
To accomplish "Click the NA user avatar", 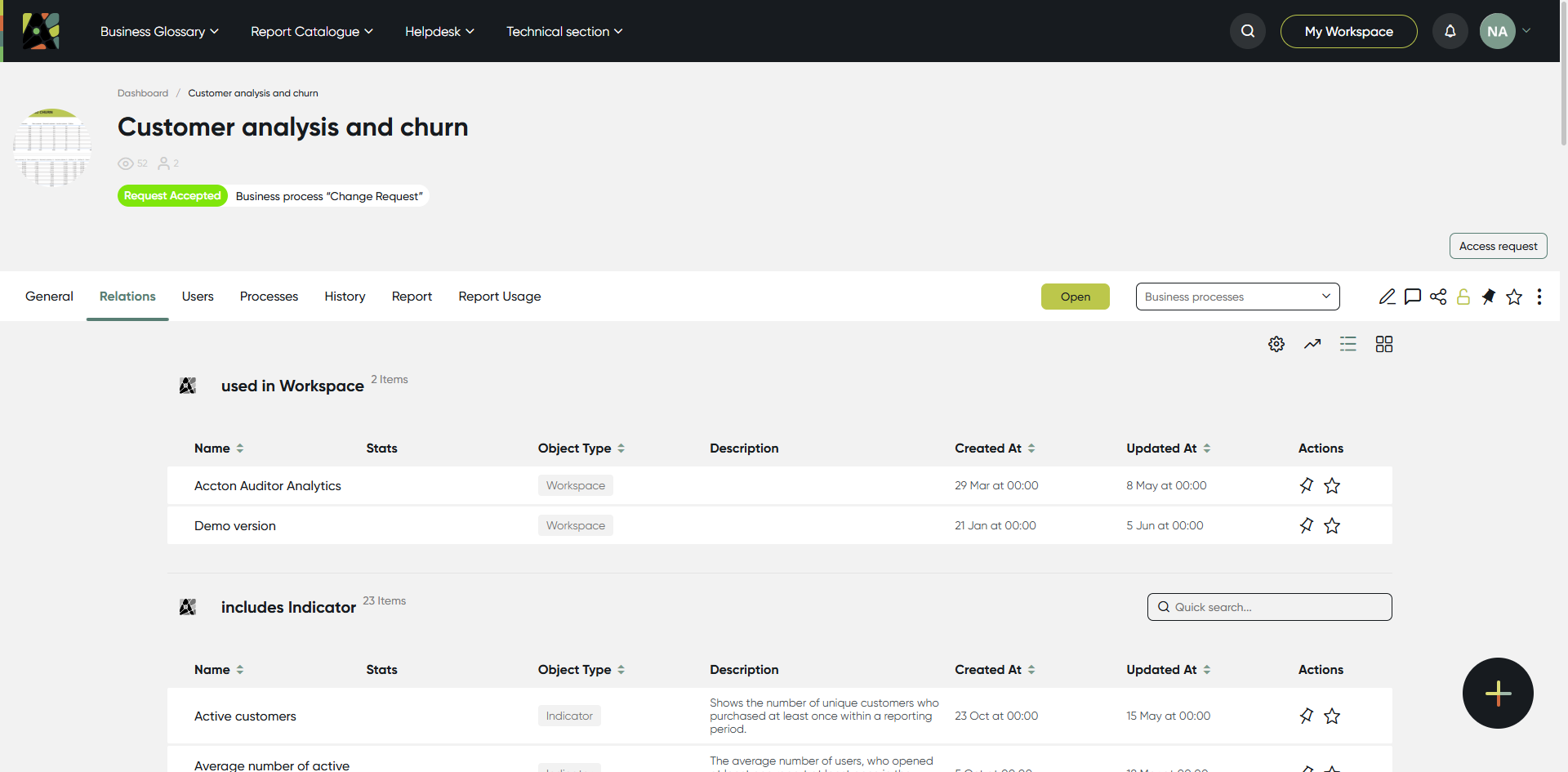I will 1498,31.
